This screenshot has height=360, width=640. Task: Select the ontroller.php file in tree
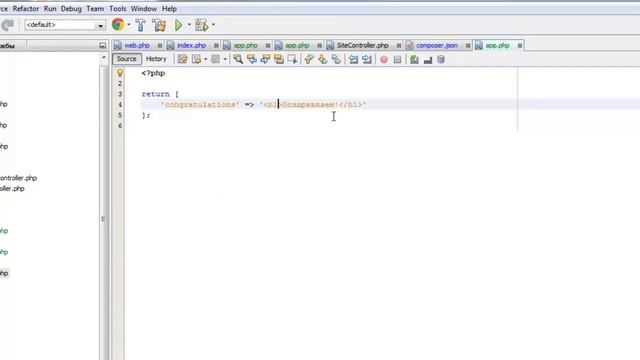[x=18, y=178]
